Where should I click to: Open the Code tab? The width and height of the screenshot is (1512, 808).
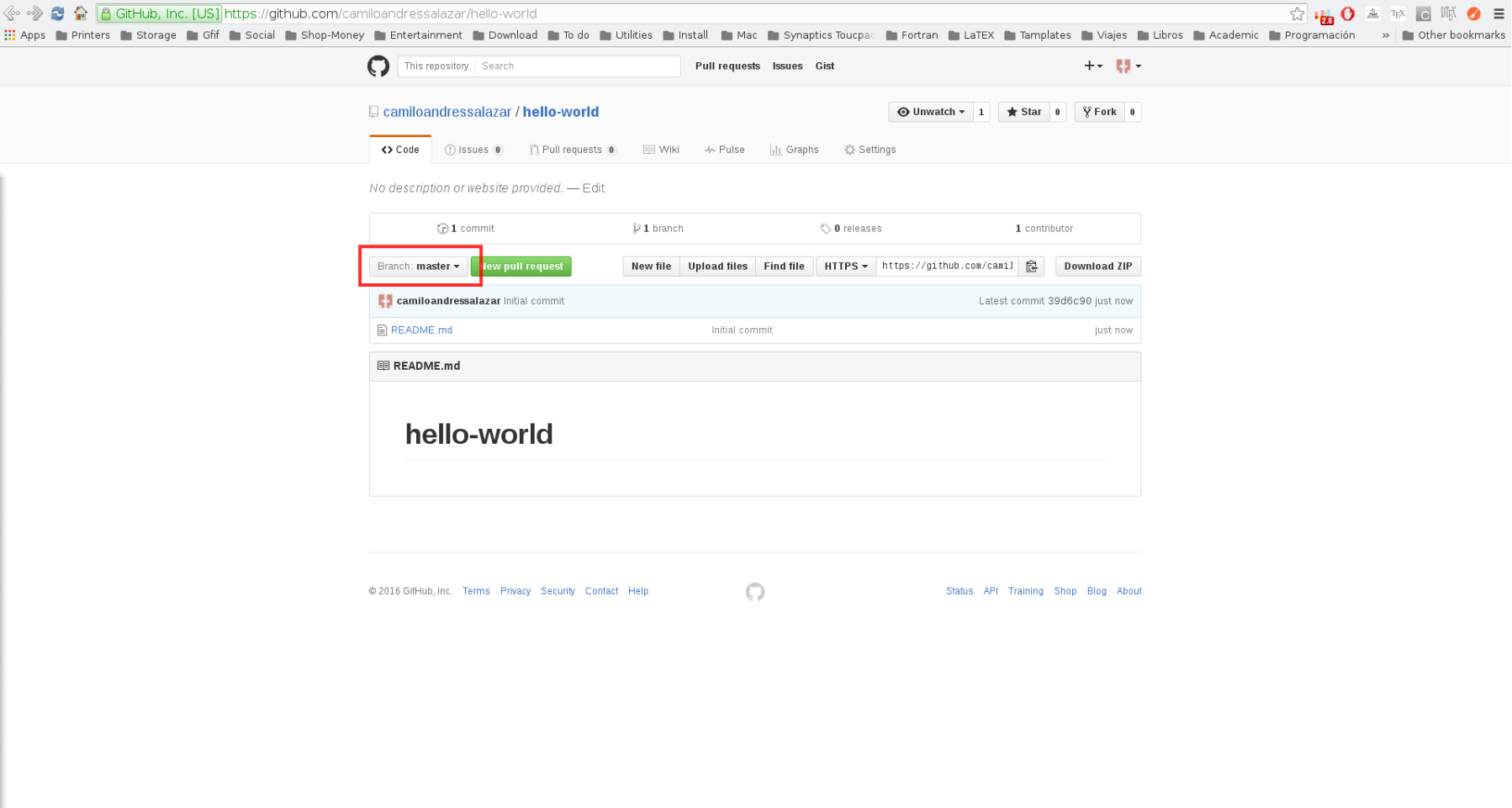pyautogui.click(x=400, y=150)
